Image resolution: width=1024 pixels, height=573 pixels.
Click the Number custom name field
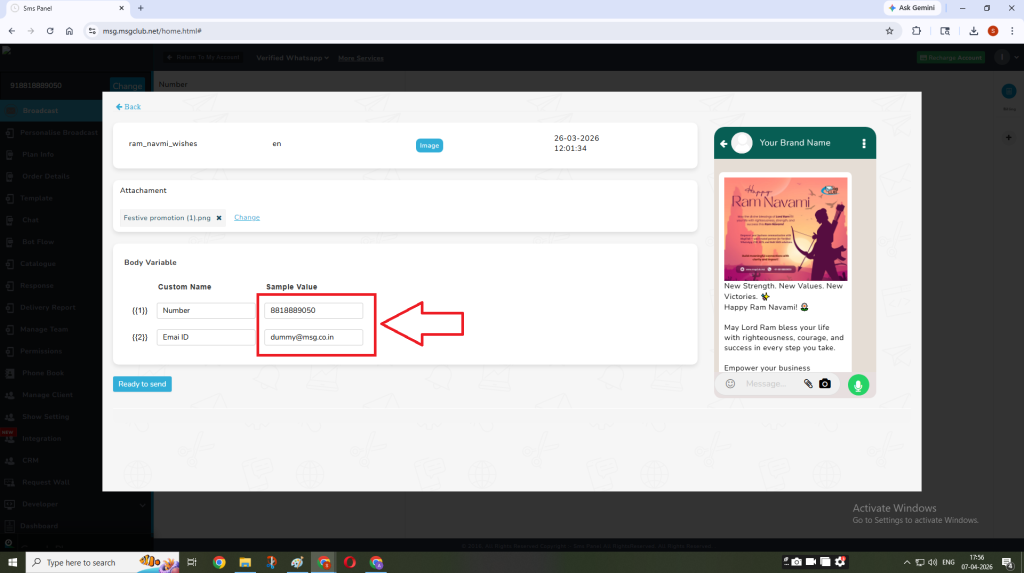coord(207,311)
